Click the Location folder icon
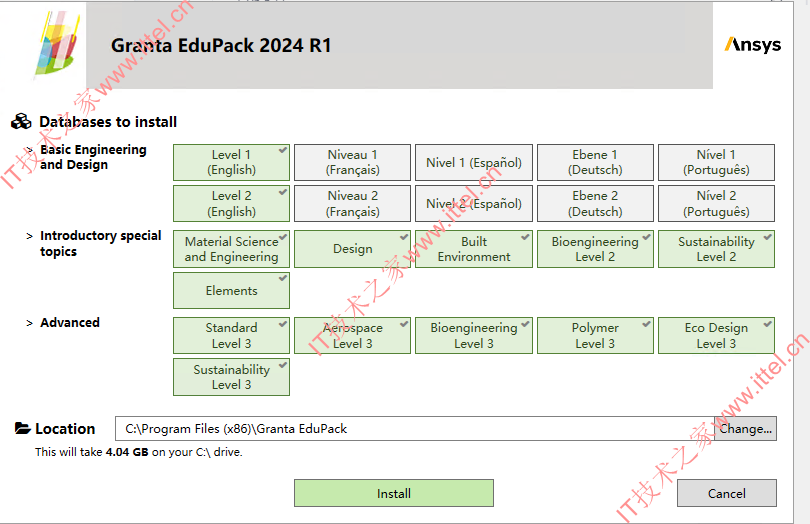The image size is (810, 524). (22, 428)
